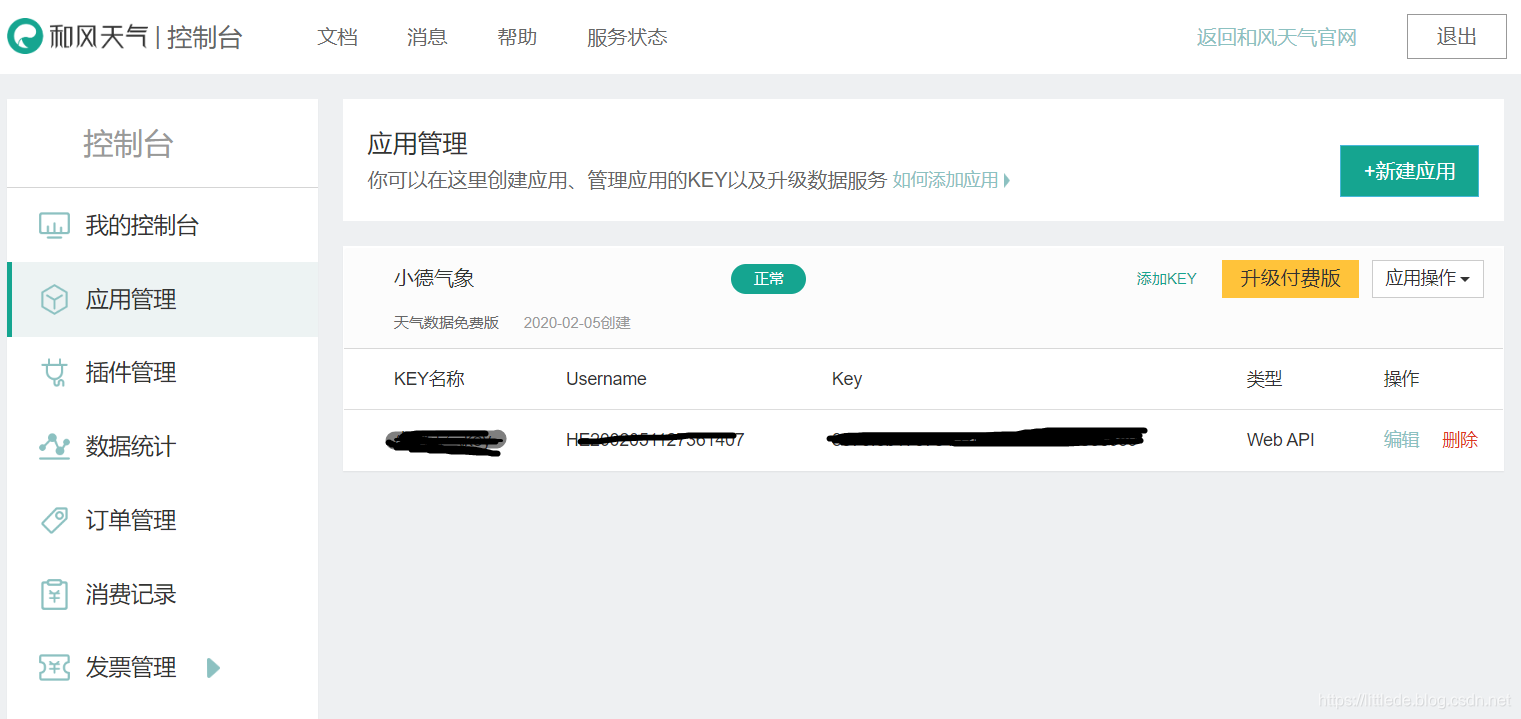This screenshot has width=1521, height=719.
Task: Open 消息 in top navigation
Action: [x=427, y=37]
